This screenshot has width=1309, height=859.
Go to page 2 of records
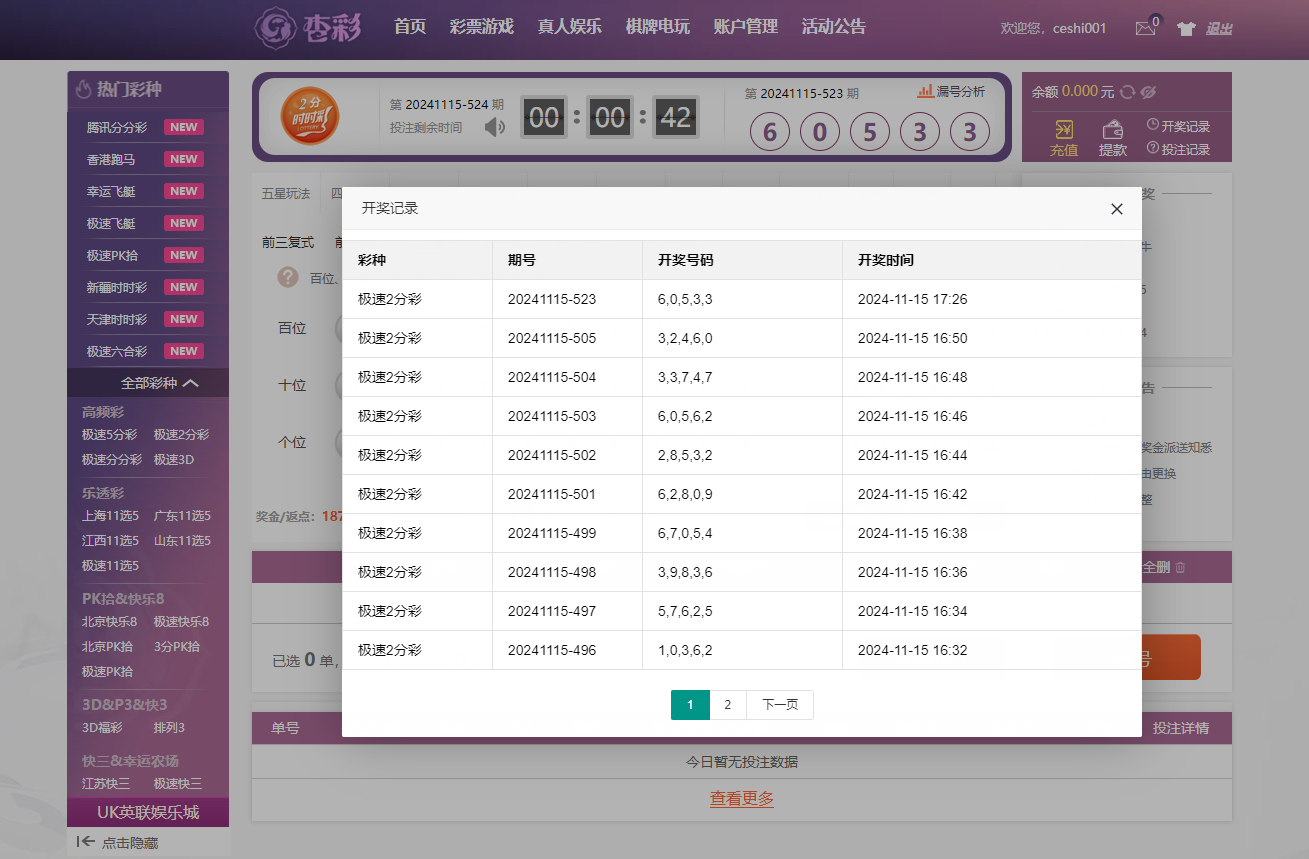[727, 705]
